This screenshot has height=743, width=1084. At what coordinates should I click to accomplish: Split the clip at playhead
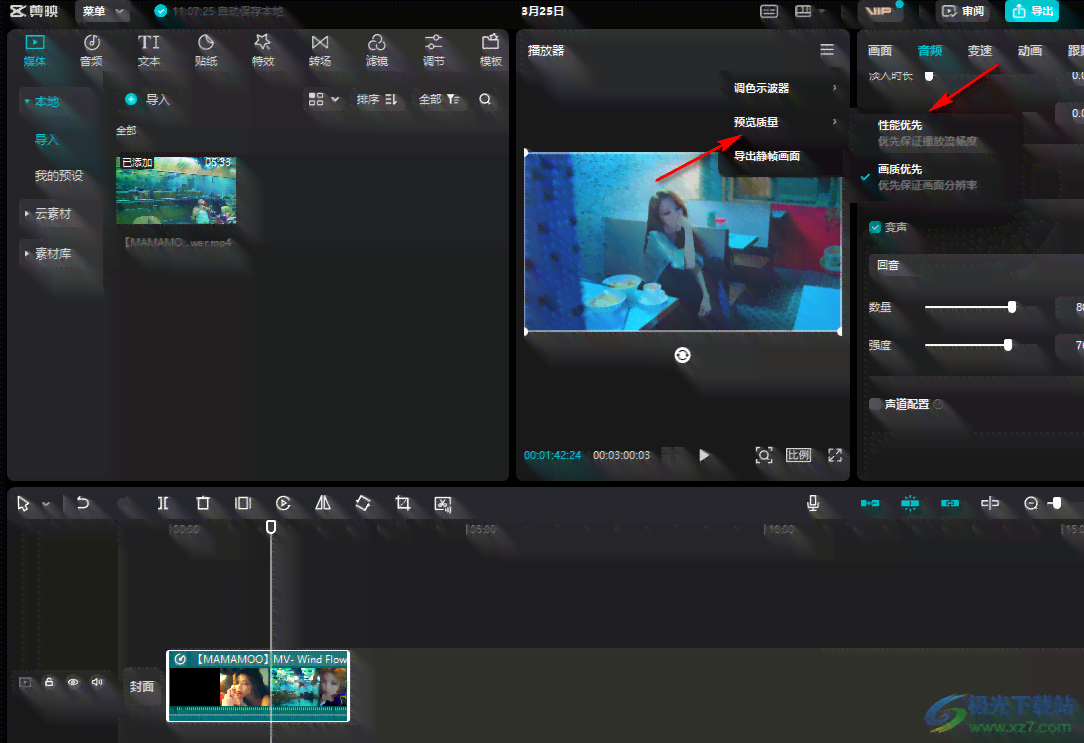click(x=163, y=503)
